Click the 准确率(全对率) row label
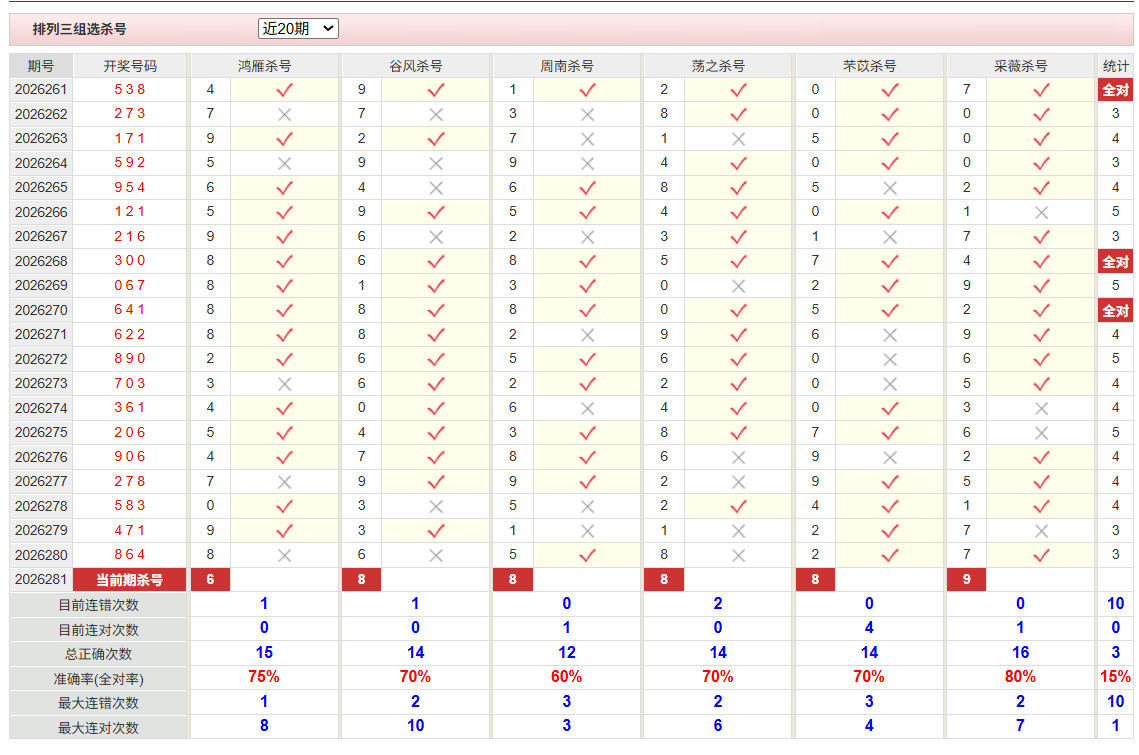 click(99, 679)
